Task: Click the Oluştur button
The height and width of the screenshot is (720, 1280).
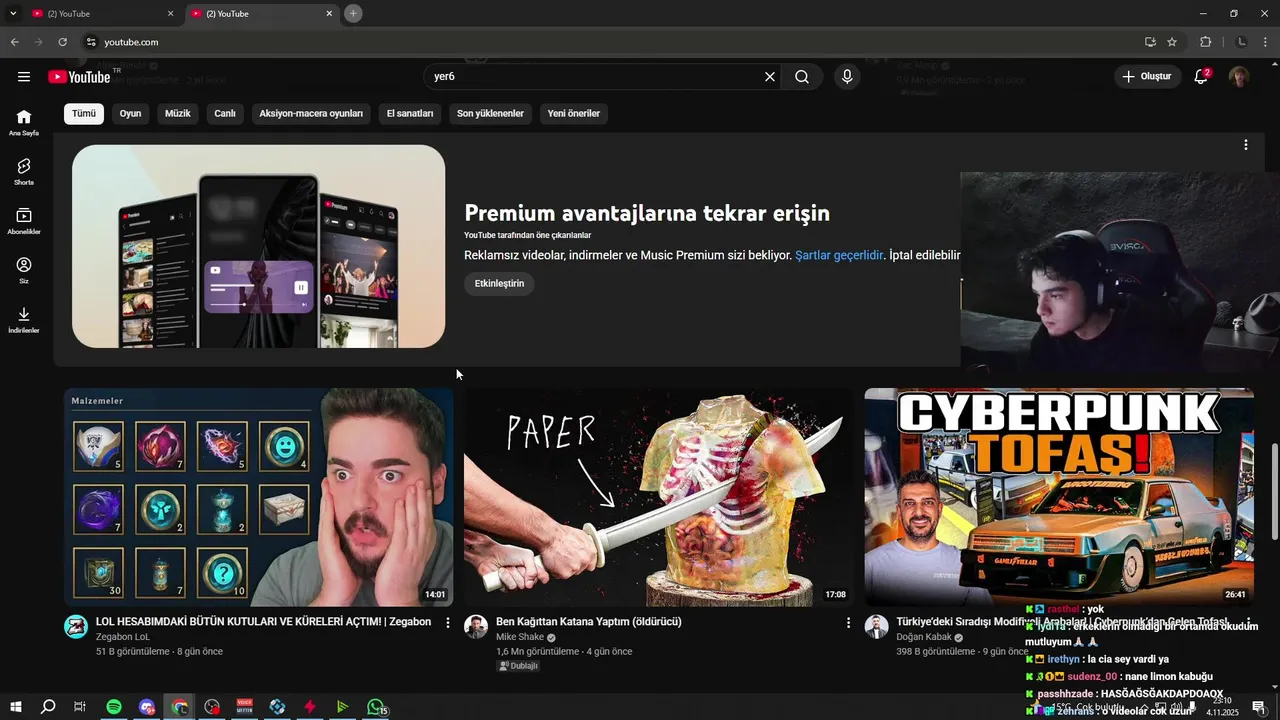Action: pyautogui.click(x=1146, y=77)
